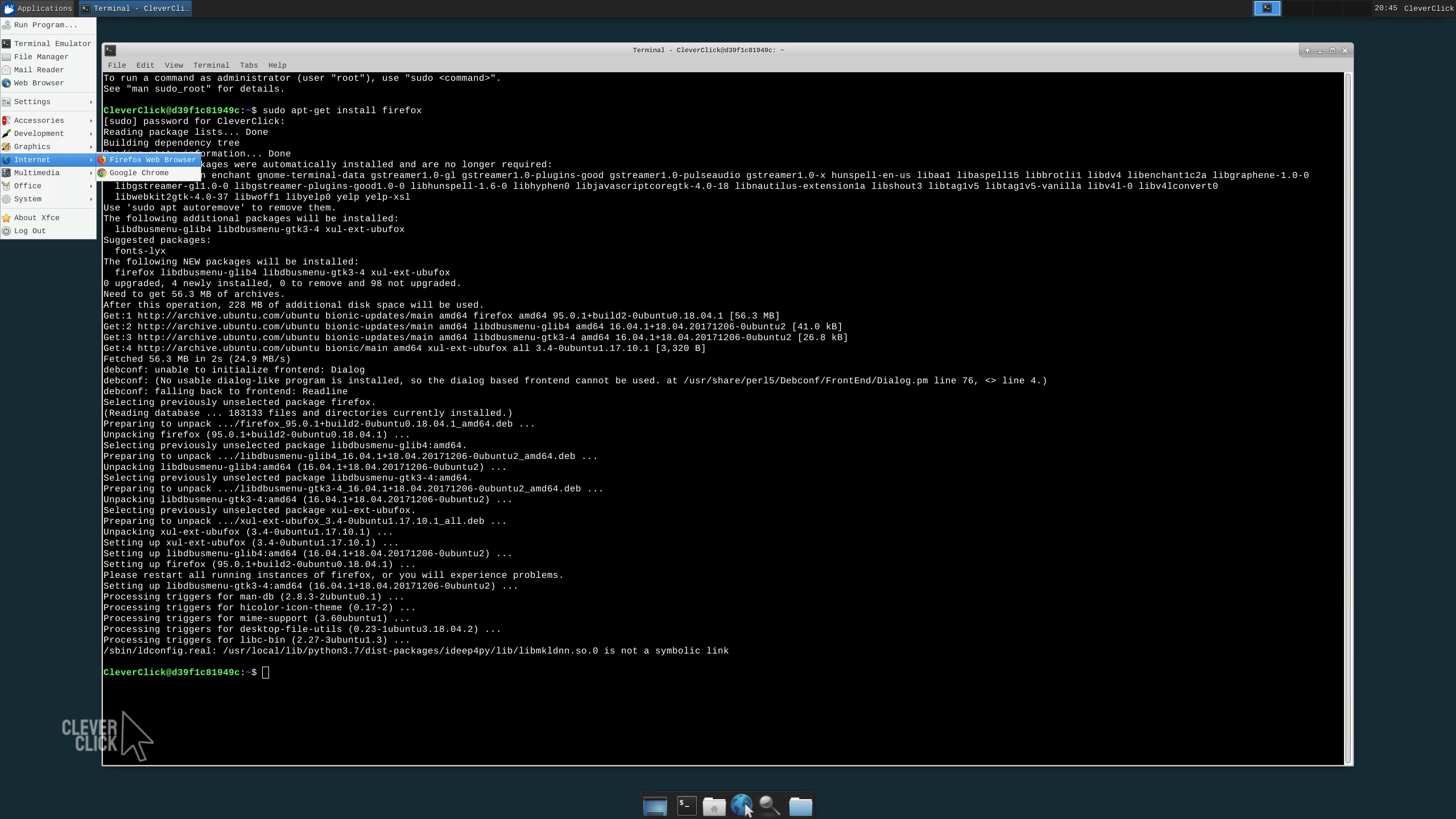Image resolution: width=1456 pixels, height=819 pixels.
Task: Click the terminal's vertical scrollbar
Action: pyautogui.click(x=1348, y=418)
